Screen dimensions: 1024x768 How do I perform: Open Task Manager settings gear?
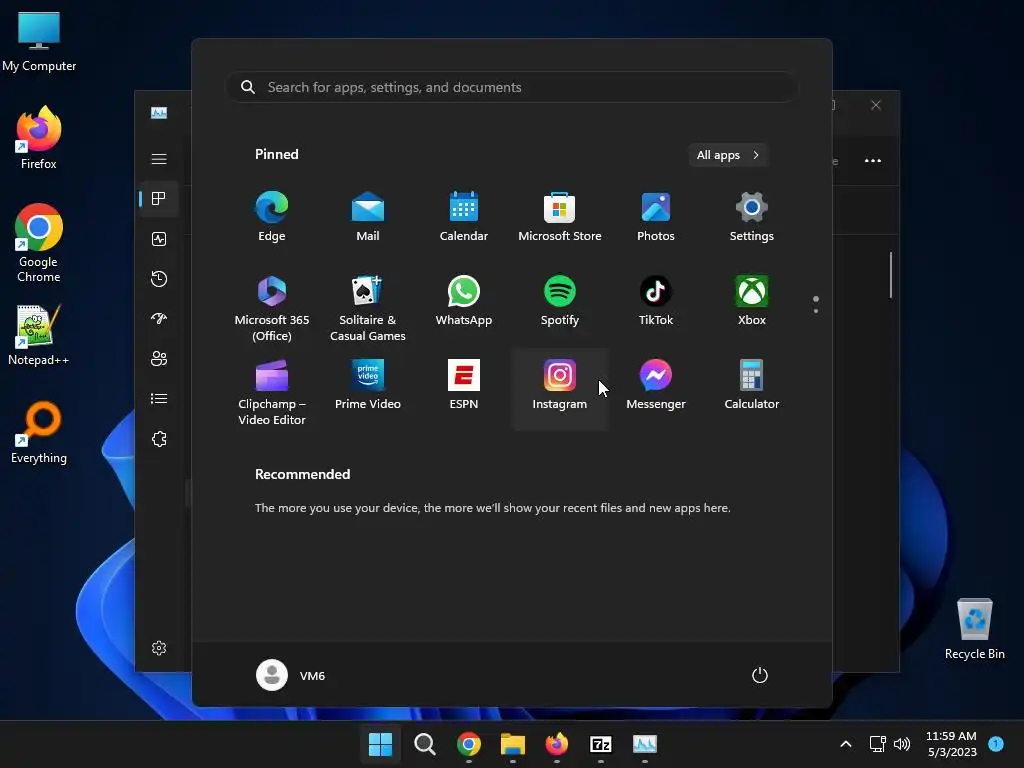click(159, 648)
